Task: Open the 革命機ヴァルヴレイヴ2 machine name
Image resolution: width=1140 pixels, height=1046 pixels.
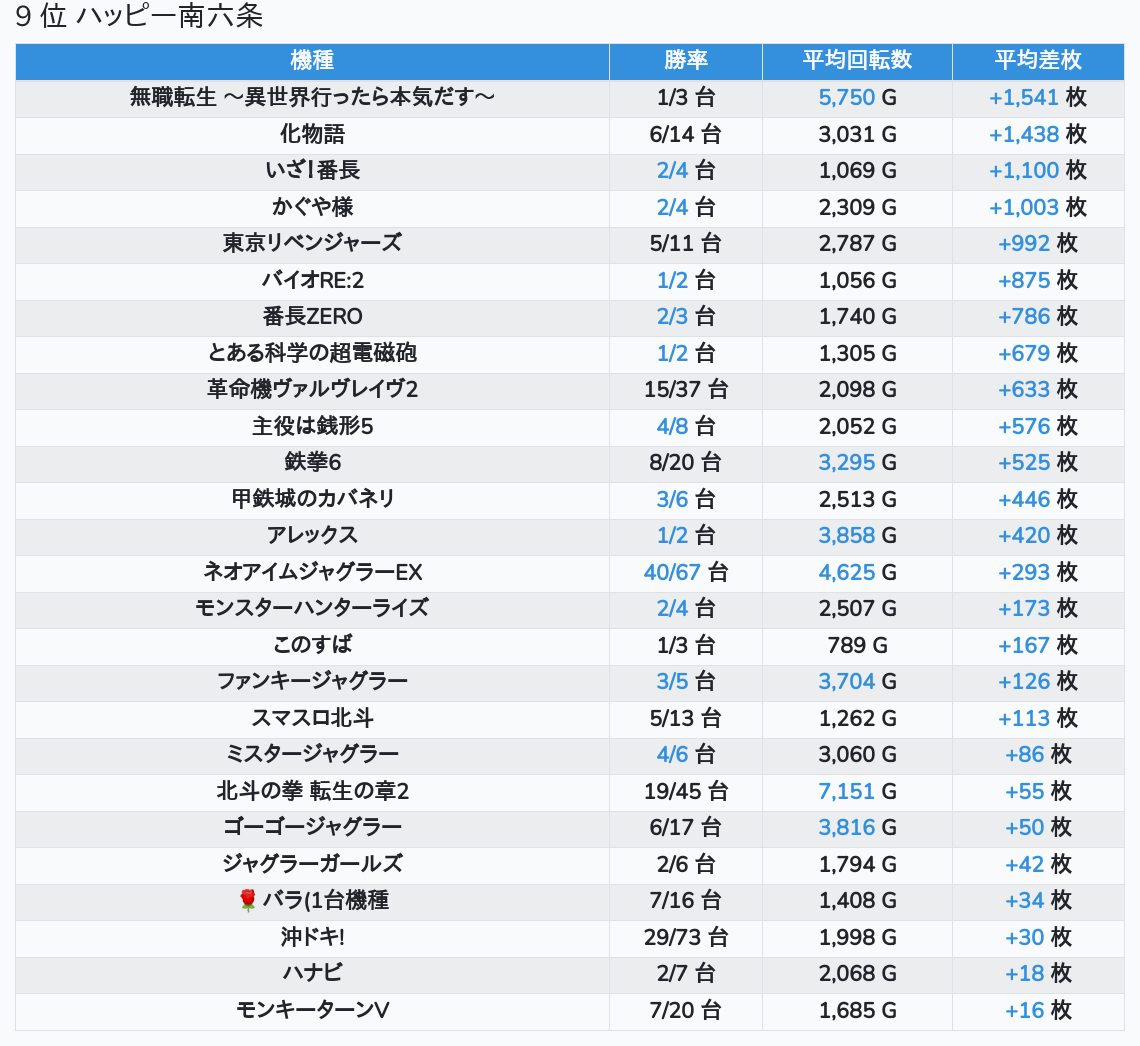Action: [x=312, y=389]
